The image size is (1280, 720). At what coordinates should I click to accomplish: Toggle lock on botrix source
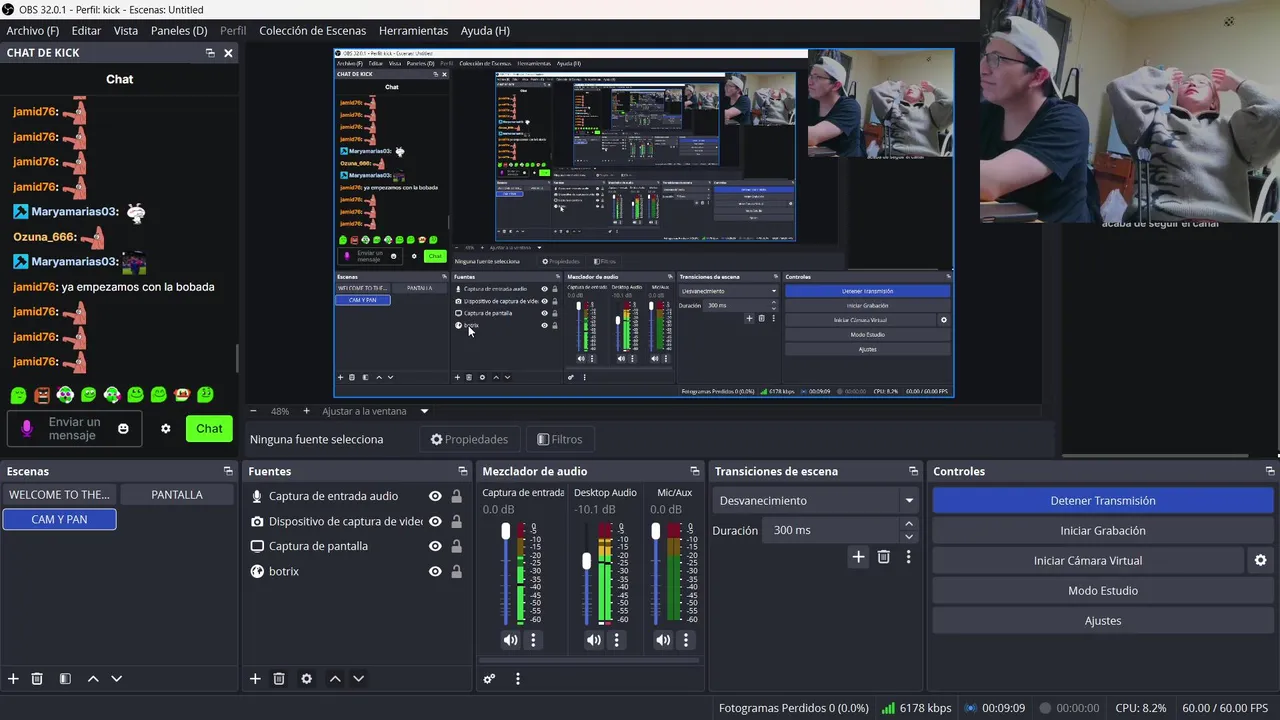coord(456,571)
